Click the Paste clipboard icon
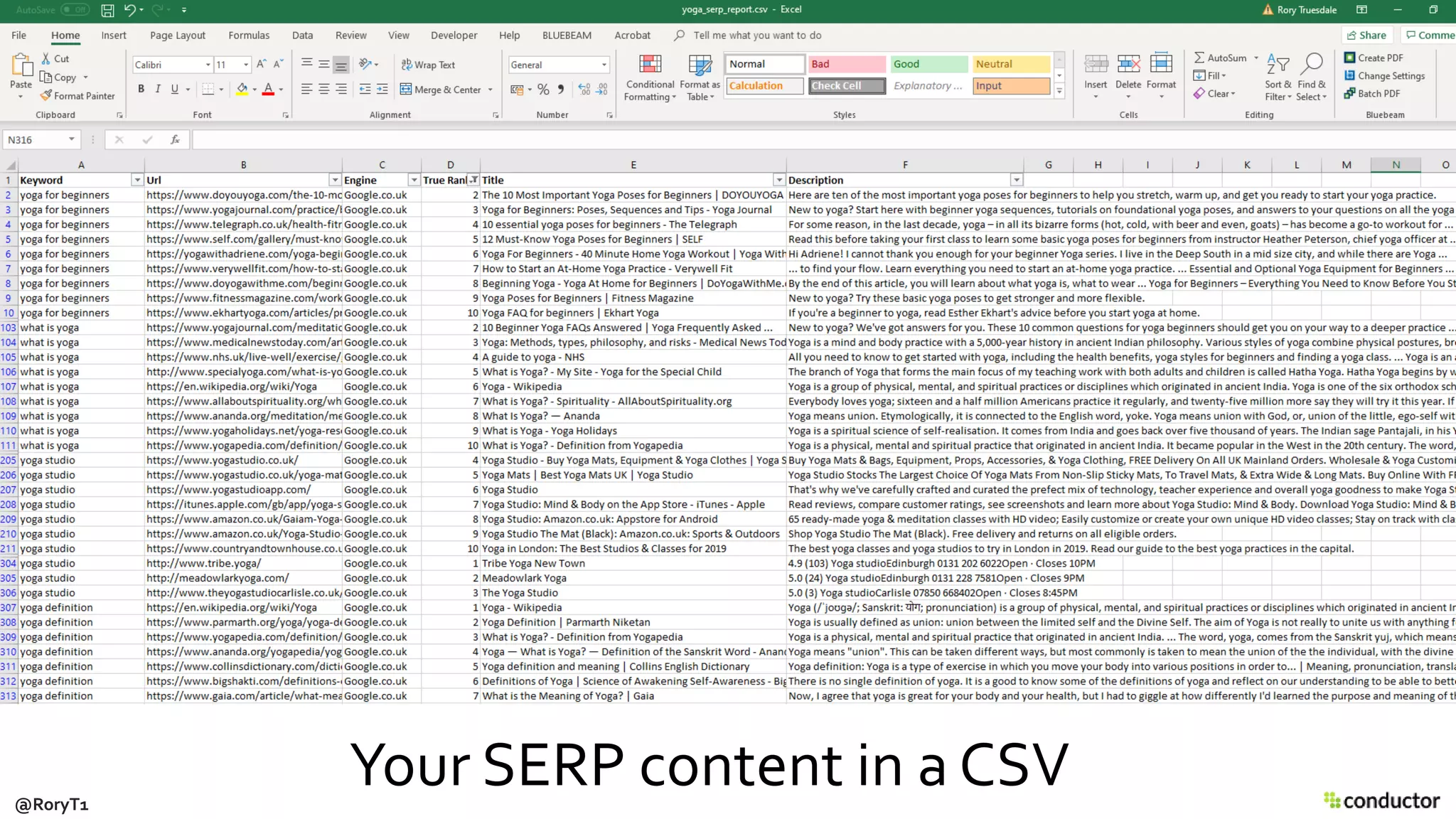Viewport: 1456px width, 819px height. coord(21,65)
